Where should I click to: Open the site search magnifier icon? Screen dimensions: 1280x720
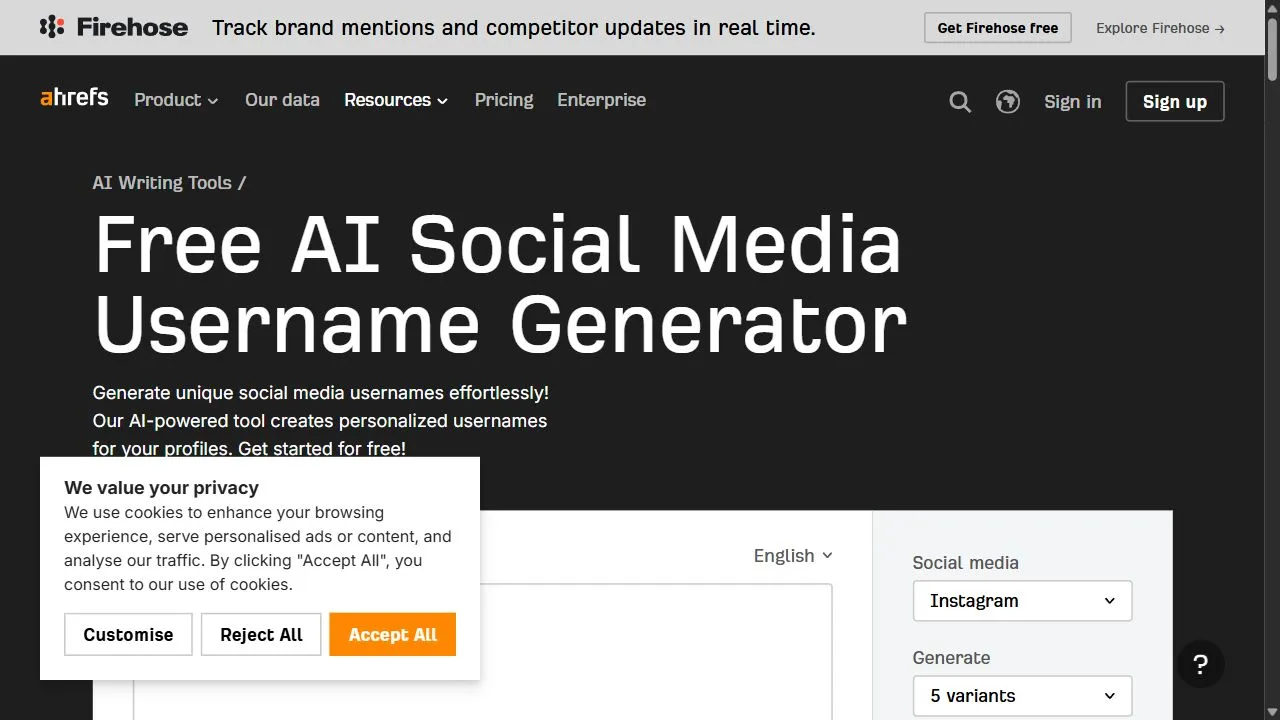coord(960,101)
